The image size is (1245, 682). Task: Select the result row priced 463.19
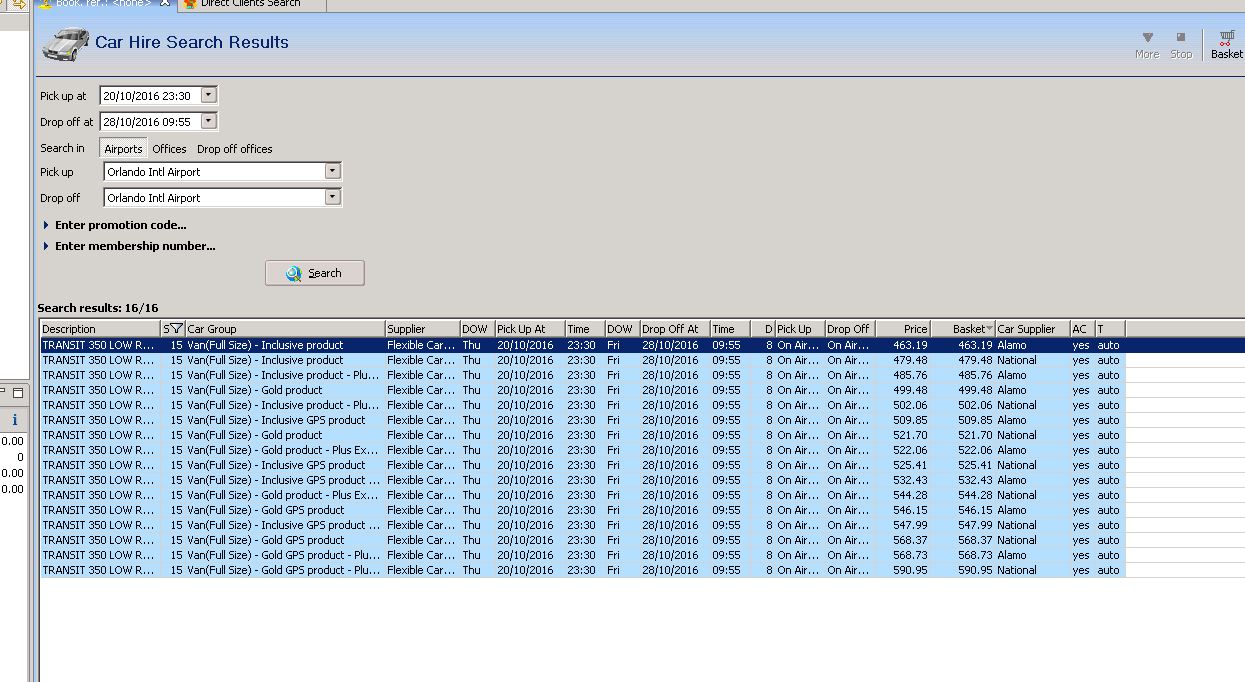click(x=582, y=345)
